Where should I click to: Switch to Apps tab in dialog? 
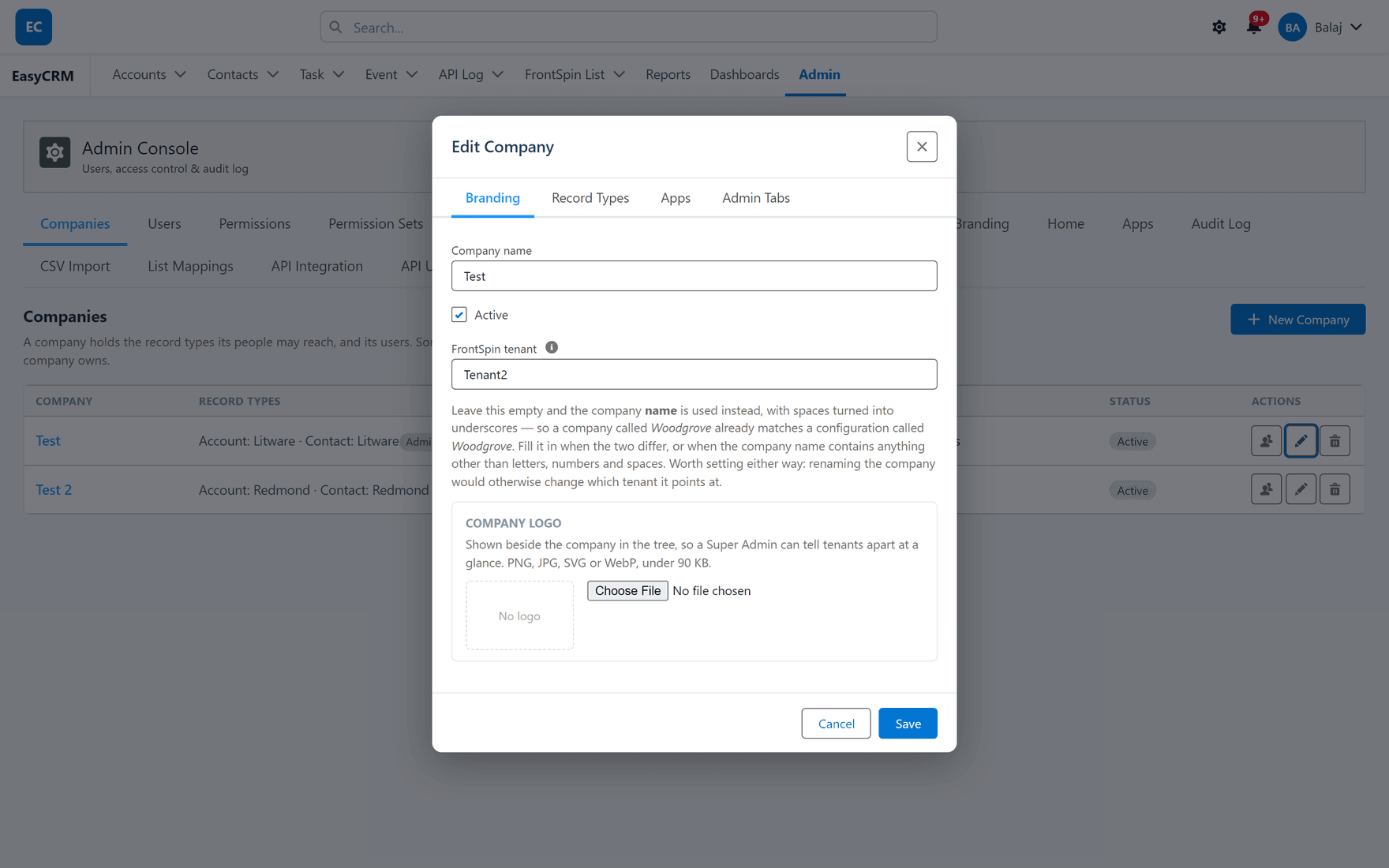tap(676, 198)
